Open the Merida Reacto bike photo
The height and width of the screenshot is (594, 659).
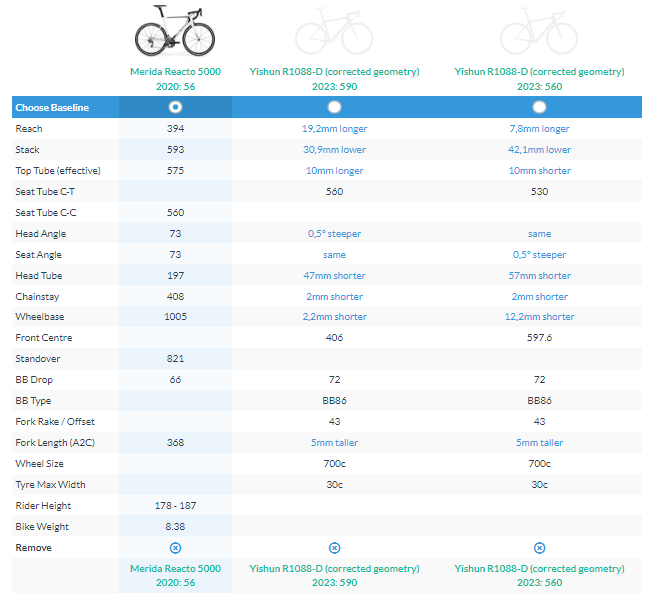tap(175, 32)
